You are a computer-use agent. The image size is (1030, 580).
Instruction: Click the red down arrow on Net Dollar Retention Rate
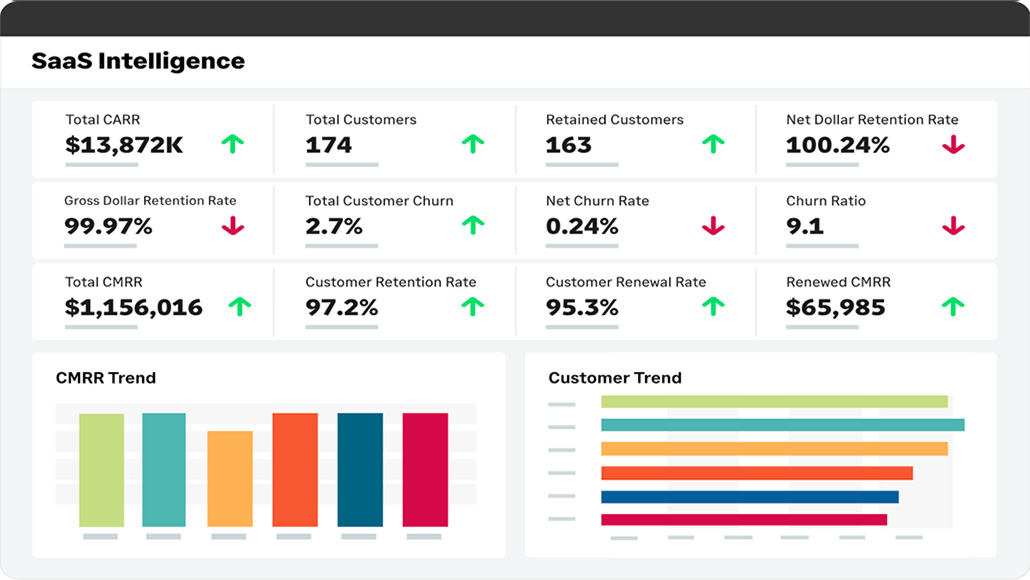click(x=954, y=144)
